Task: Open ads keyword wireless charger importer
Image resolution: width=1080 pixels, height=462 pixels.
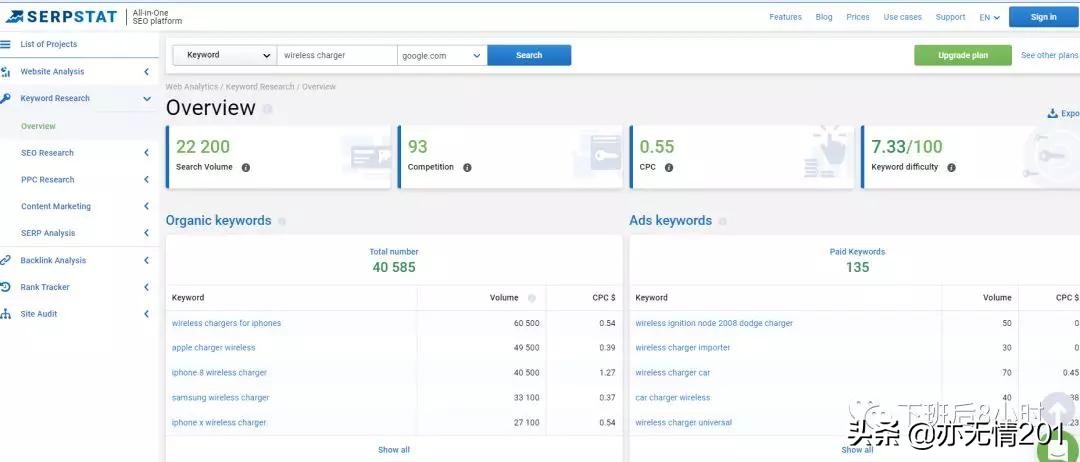Action: click(x=683, y=348)
